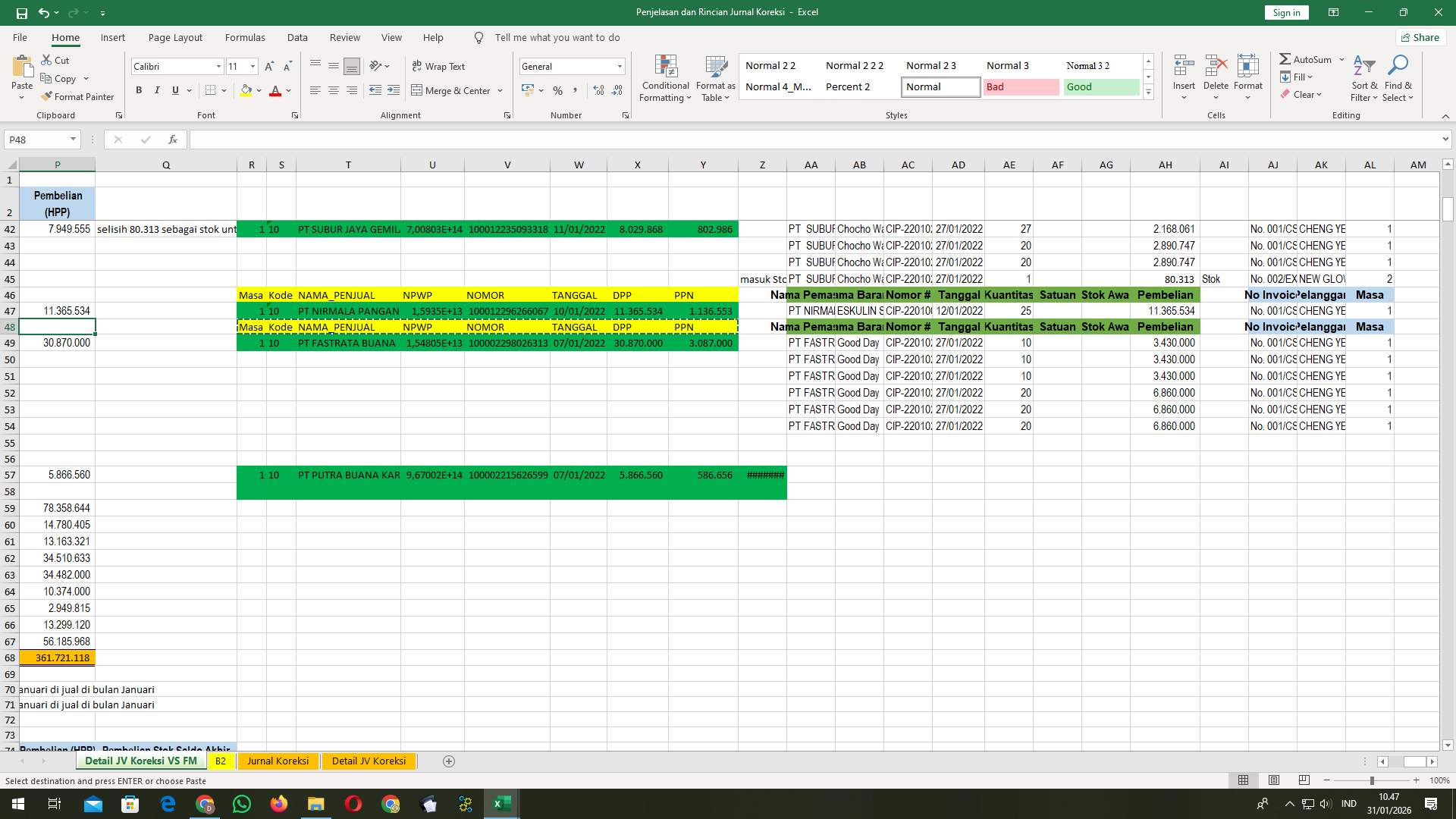Apply bold formatting to selected cell

[139, 89]
